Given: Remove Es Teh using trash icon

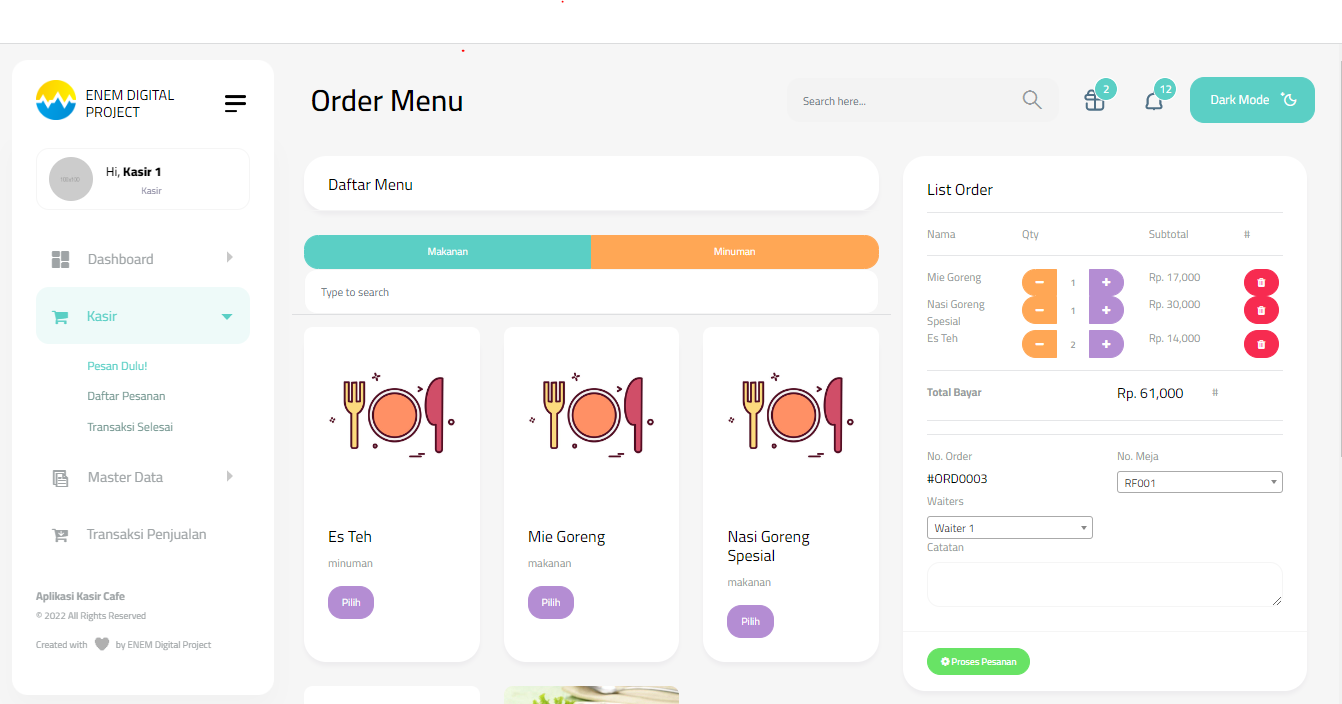Looking at the screenshot, I should [1261, 344].
